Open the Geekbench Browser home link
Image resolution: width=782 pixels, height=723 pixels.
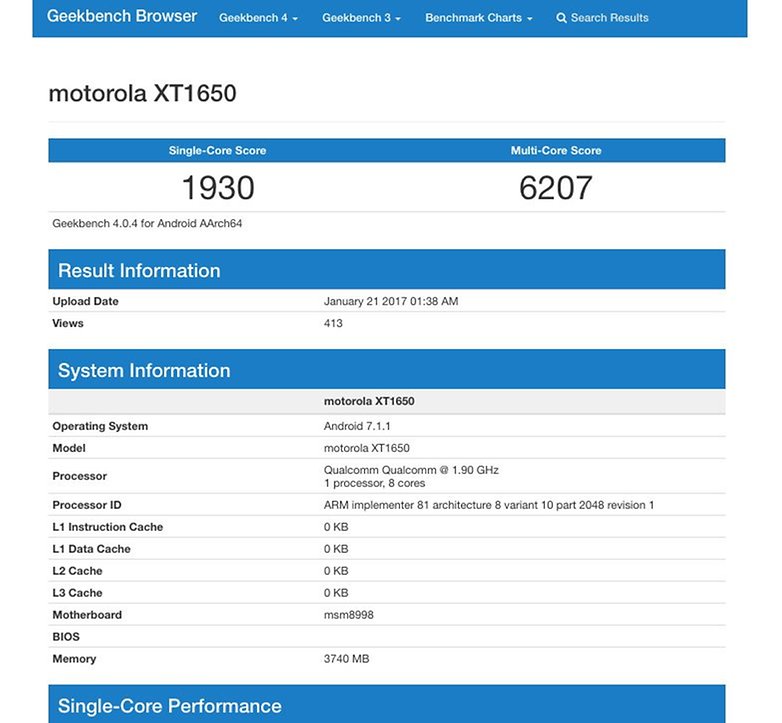122,16
